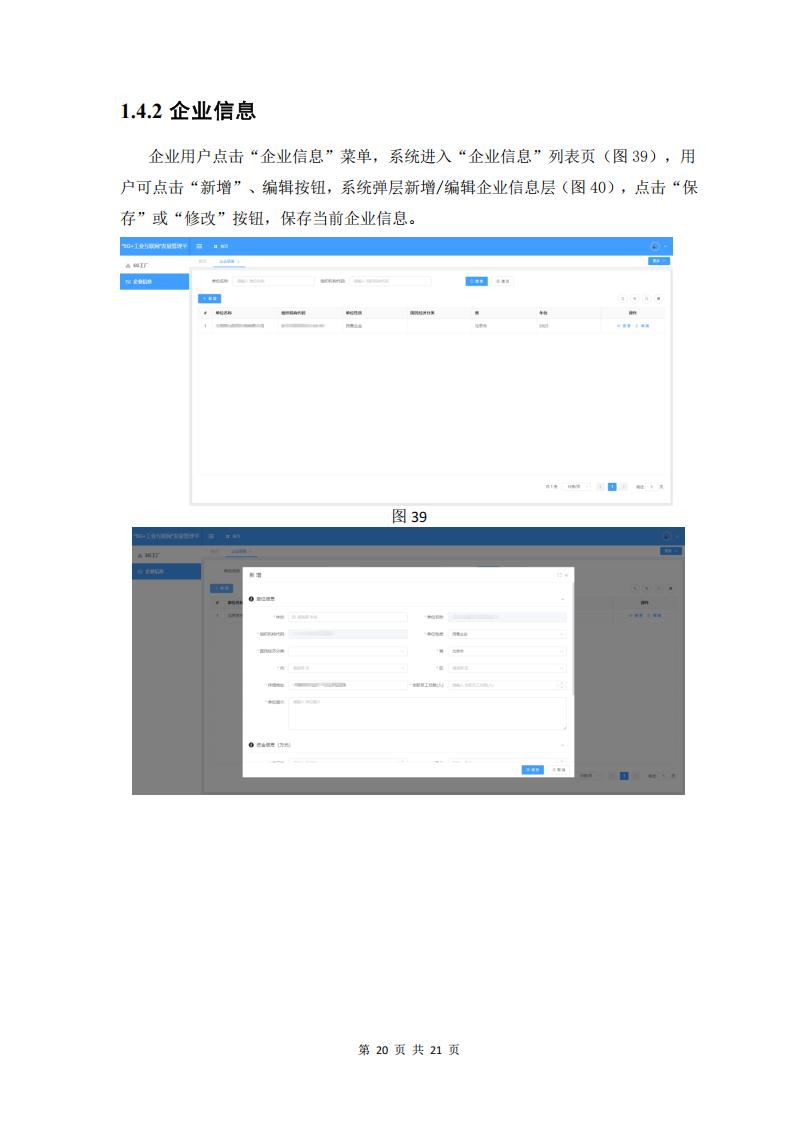Open the year picker field in 新增 dialog
Screen dimensions: 794x1123
(348, 617)
